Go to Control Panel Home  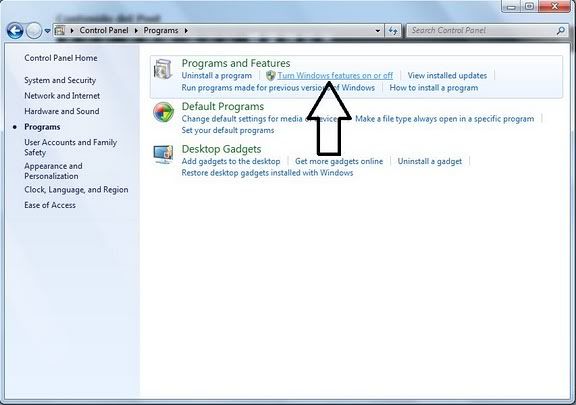61,58
